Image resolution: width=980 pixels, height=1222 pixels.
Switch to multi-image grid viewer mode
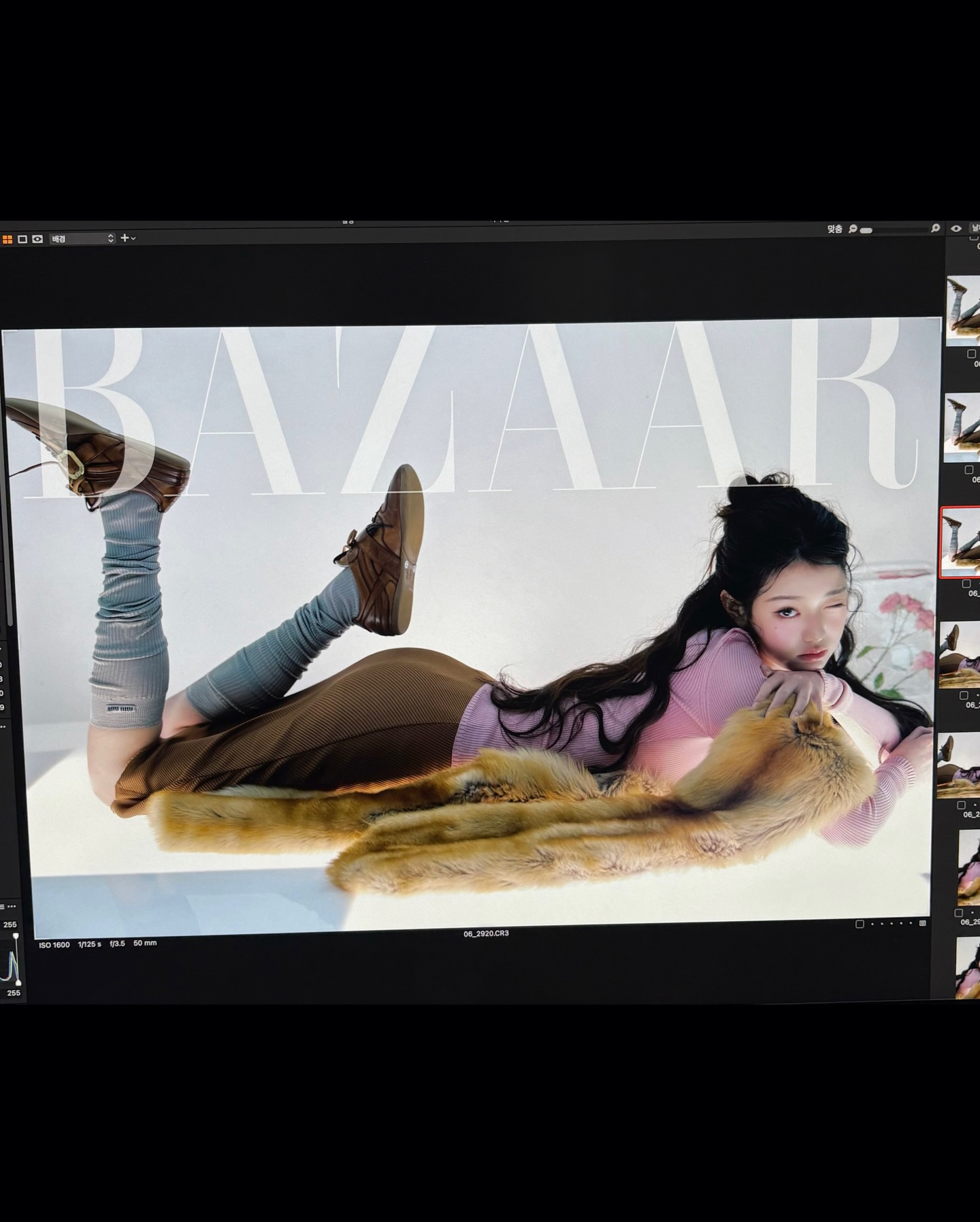[x=7, y=239]
